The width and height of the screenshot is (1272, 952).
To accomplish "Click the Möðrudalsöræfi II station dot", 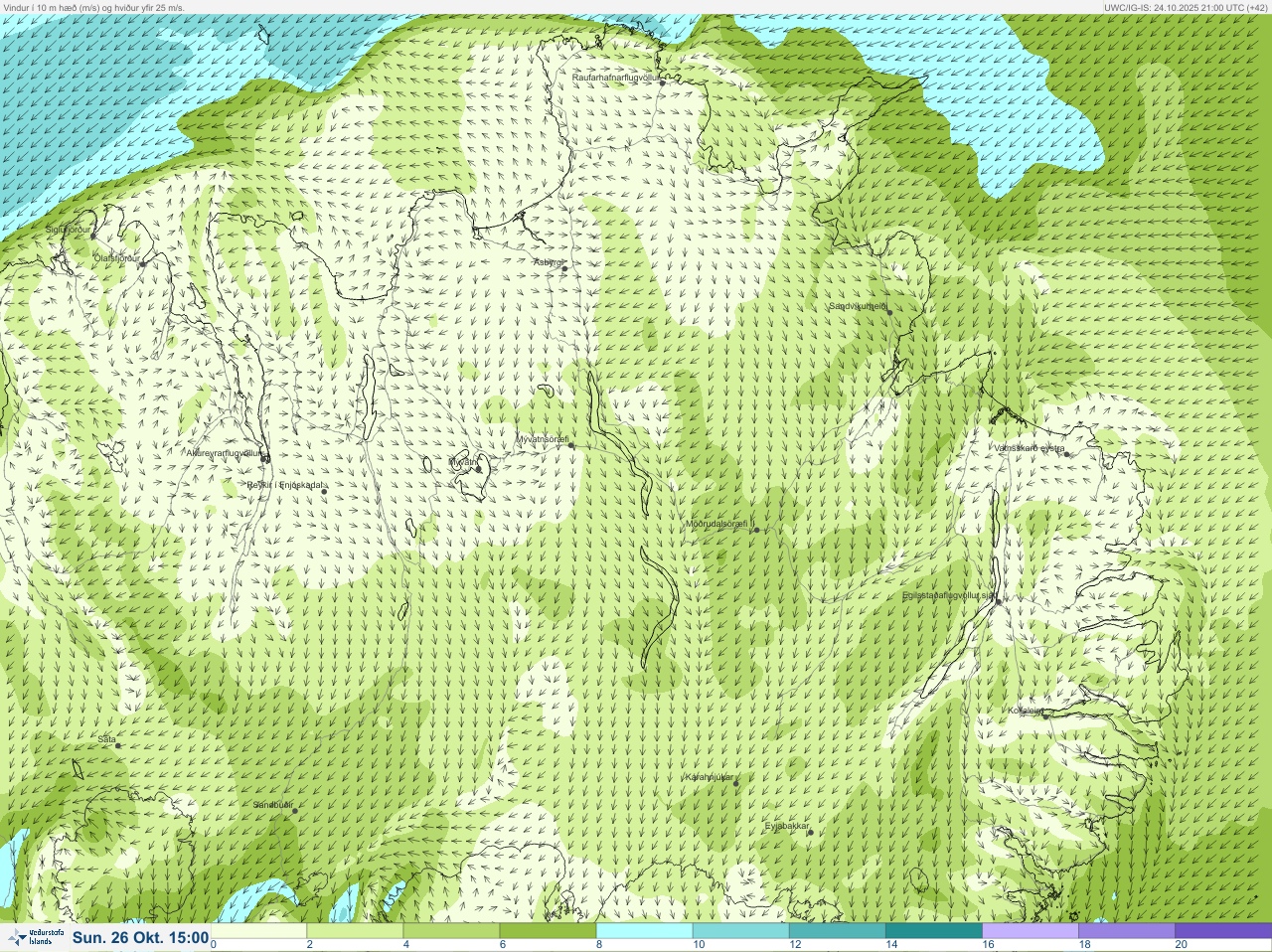I will coord(757,530).
